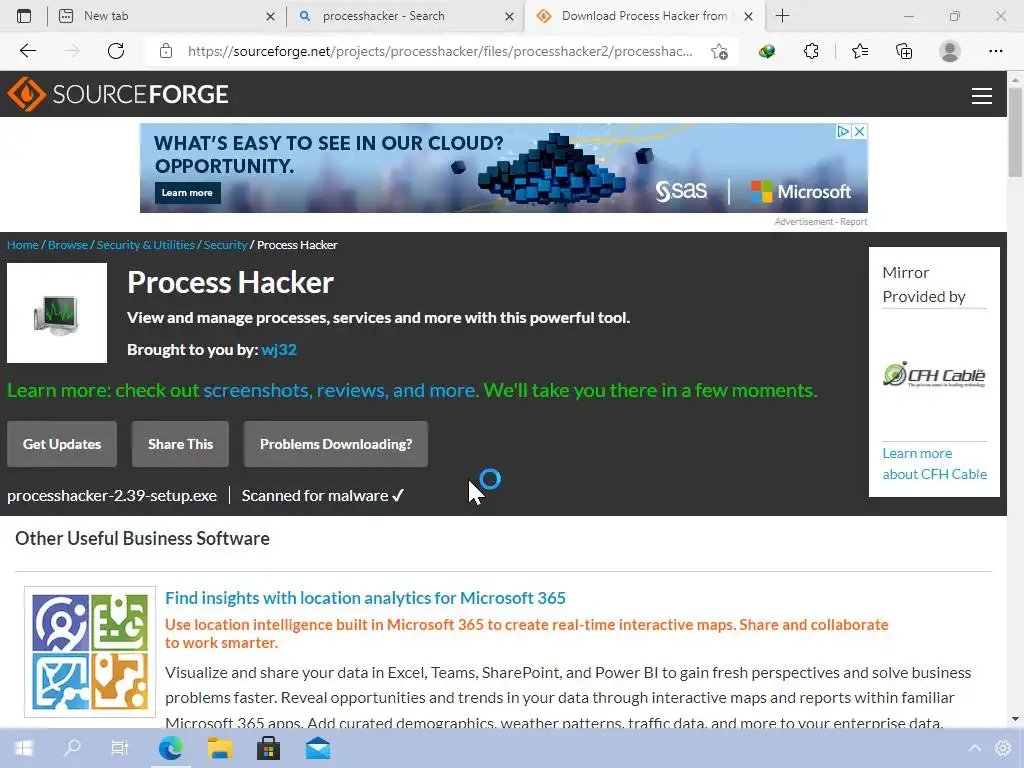Viewport: 1024px width, 768px height.
Task: Click the page vertical scrollbar thumb
Action: pyautogui.click(x=1015, y=132)
